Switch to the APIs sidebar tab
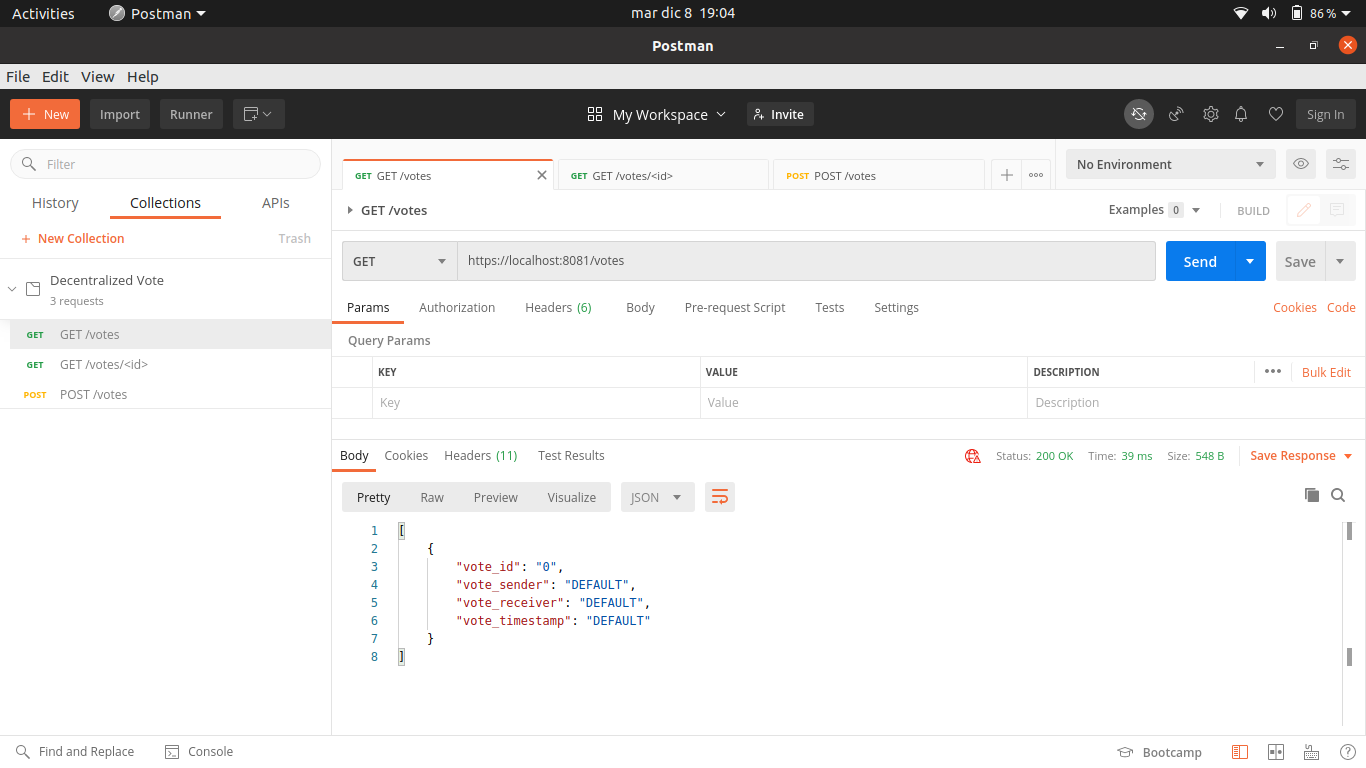Viewport: 1366px width, 768px height. [x=276, y=203]
